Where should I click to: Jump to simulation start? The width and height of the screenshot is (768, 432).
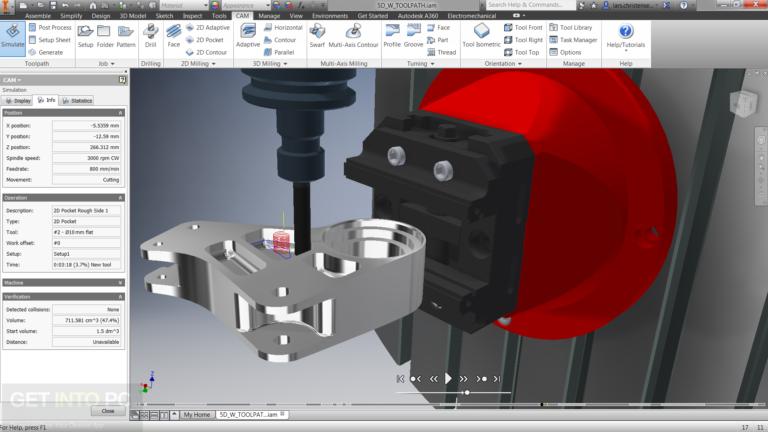(x=400, y=379)
